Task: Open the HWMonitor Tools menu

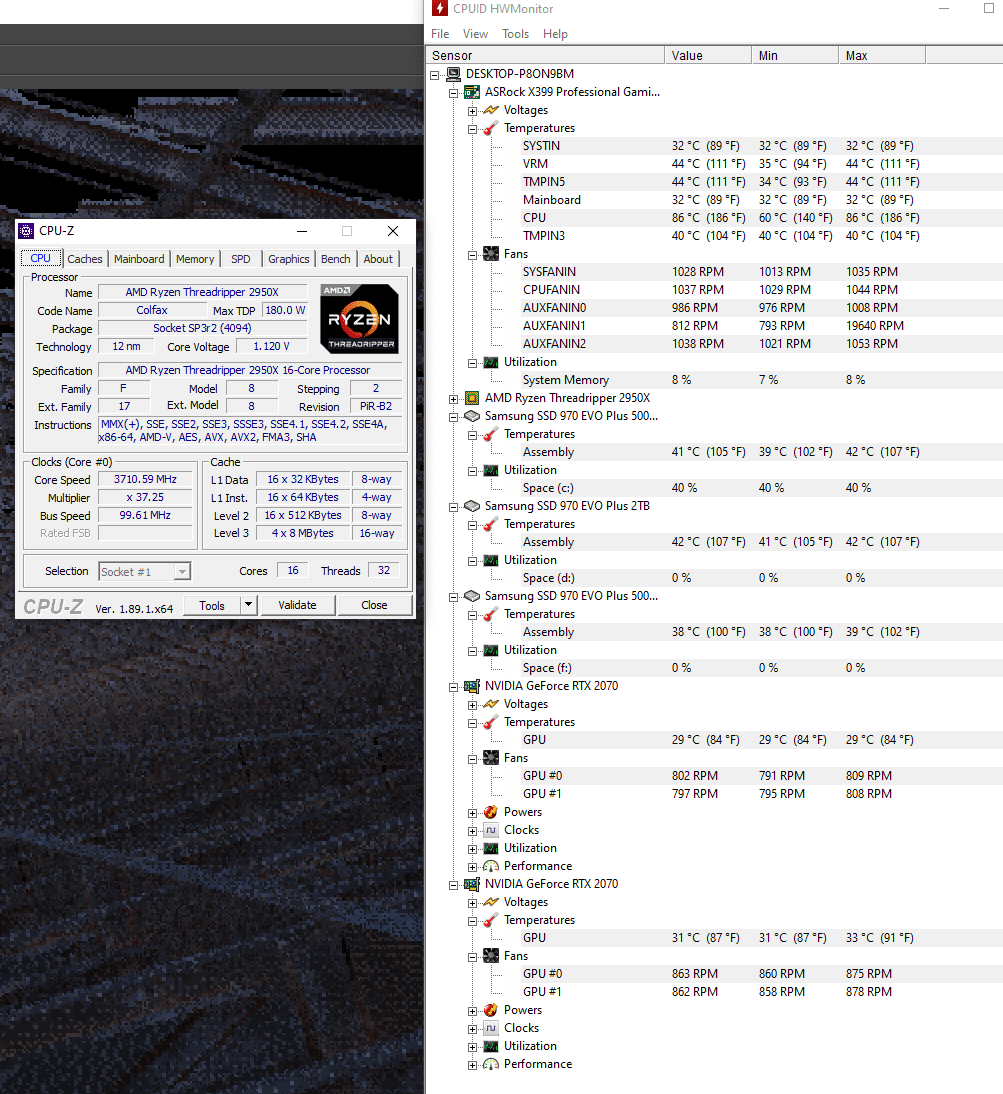Action: pyautogui.click(x=515, y=33)
